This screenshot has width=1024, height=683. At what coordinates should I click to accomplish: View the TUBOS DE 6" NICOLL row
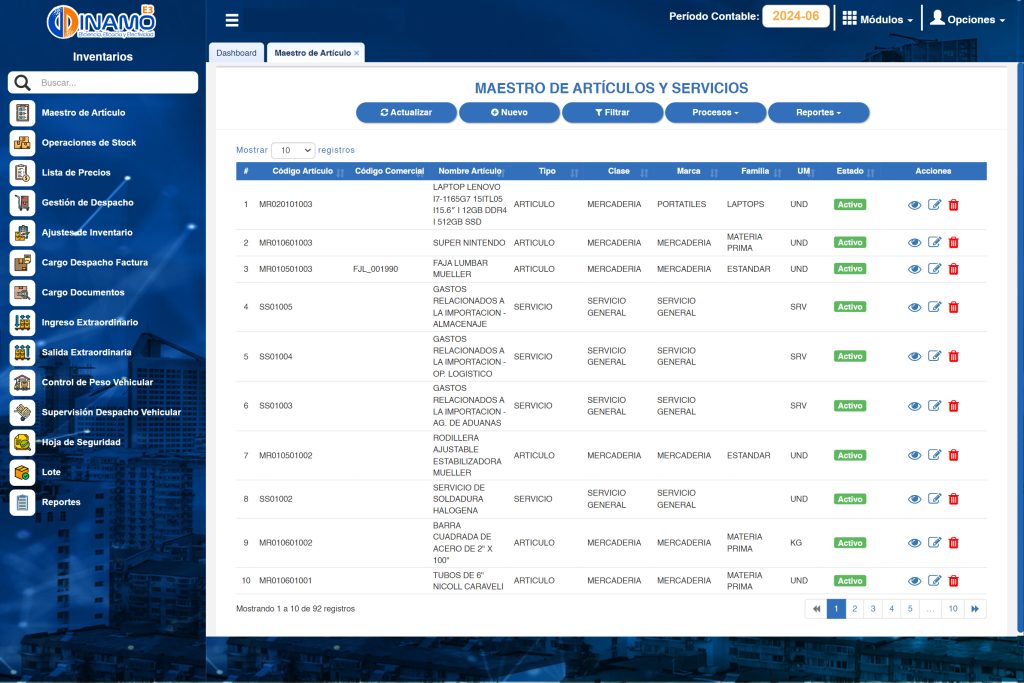(914, 581)
